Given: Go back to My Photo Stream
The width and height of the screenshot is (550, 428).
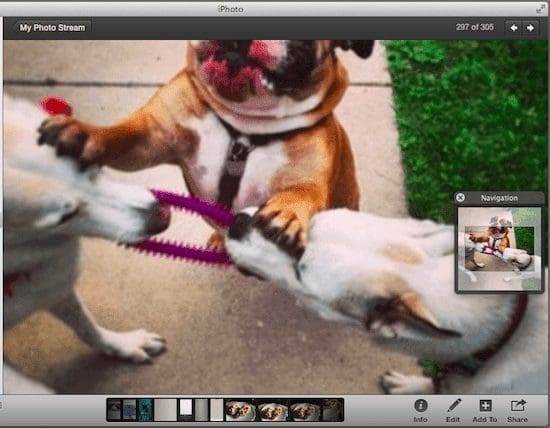Looking at the screenshot, I should (52, 28).
